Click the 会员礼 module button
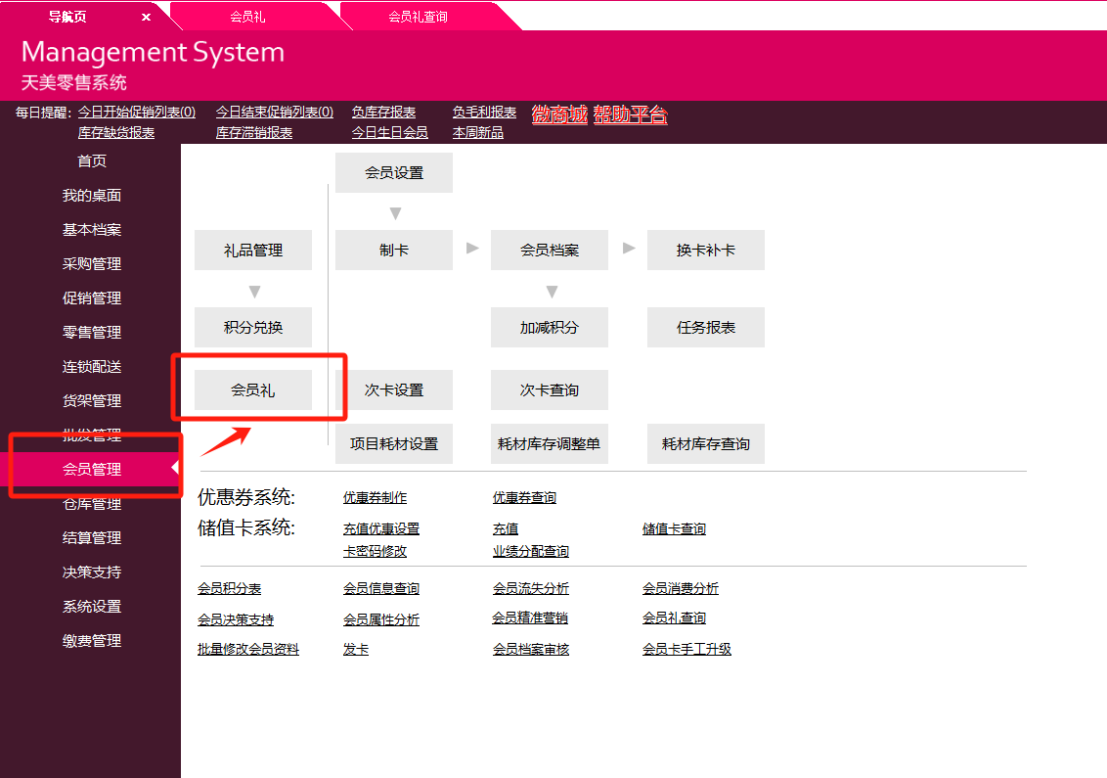 point(253,390)
